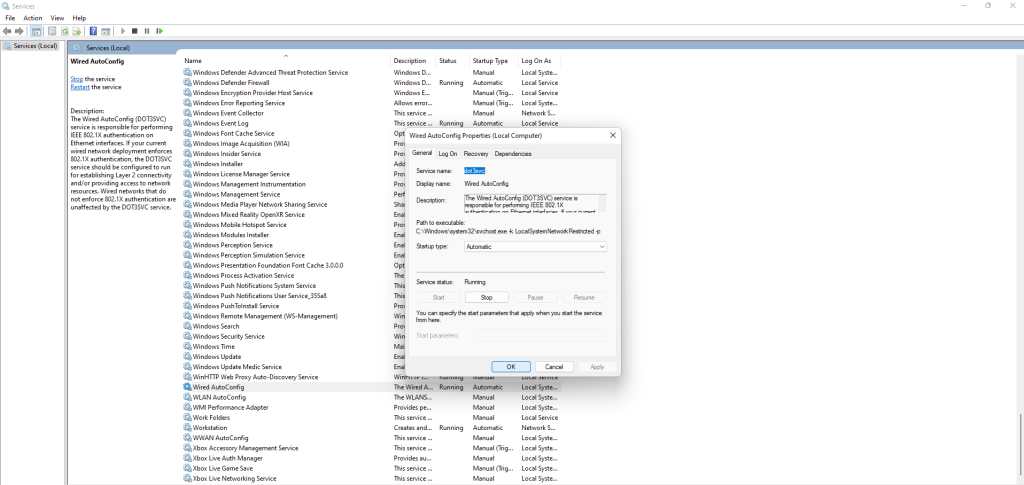Select Services (Local) in the console tree
The height and width of the screenshot is (485, 1024).
coord(31,46)
